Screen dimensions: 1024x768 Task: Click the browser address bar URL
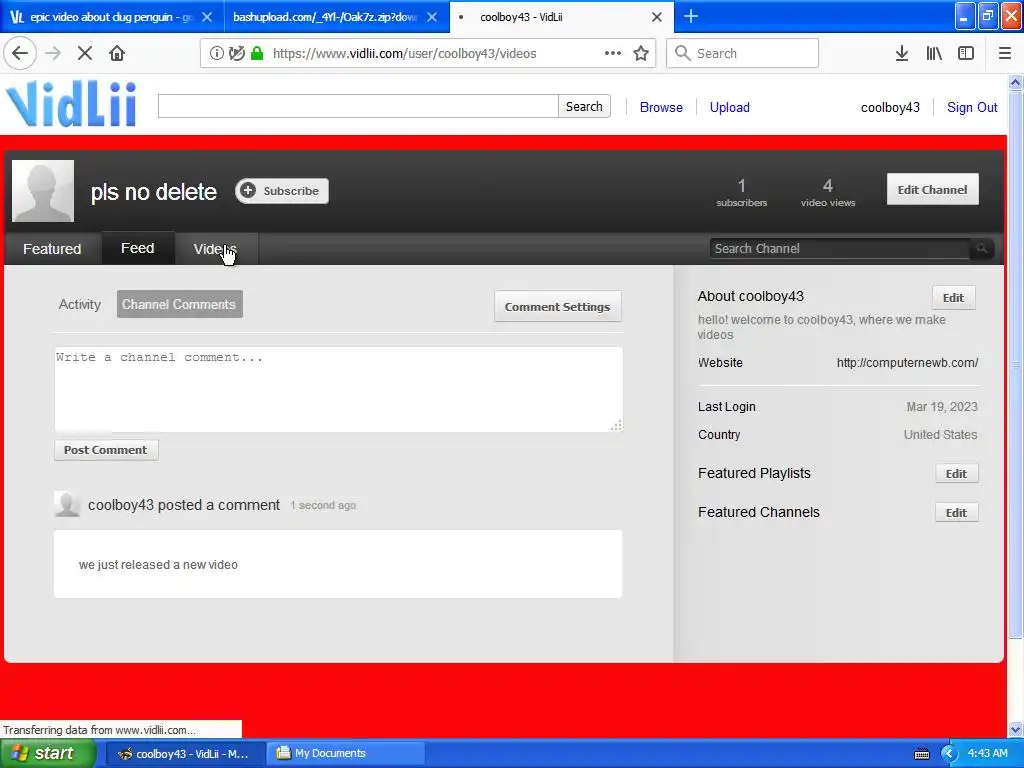(404, 54)
